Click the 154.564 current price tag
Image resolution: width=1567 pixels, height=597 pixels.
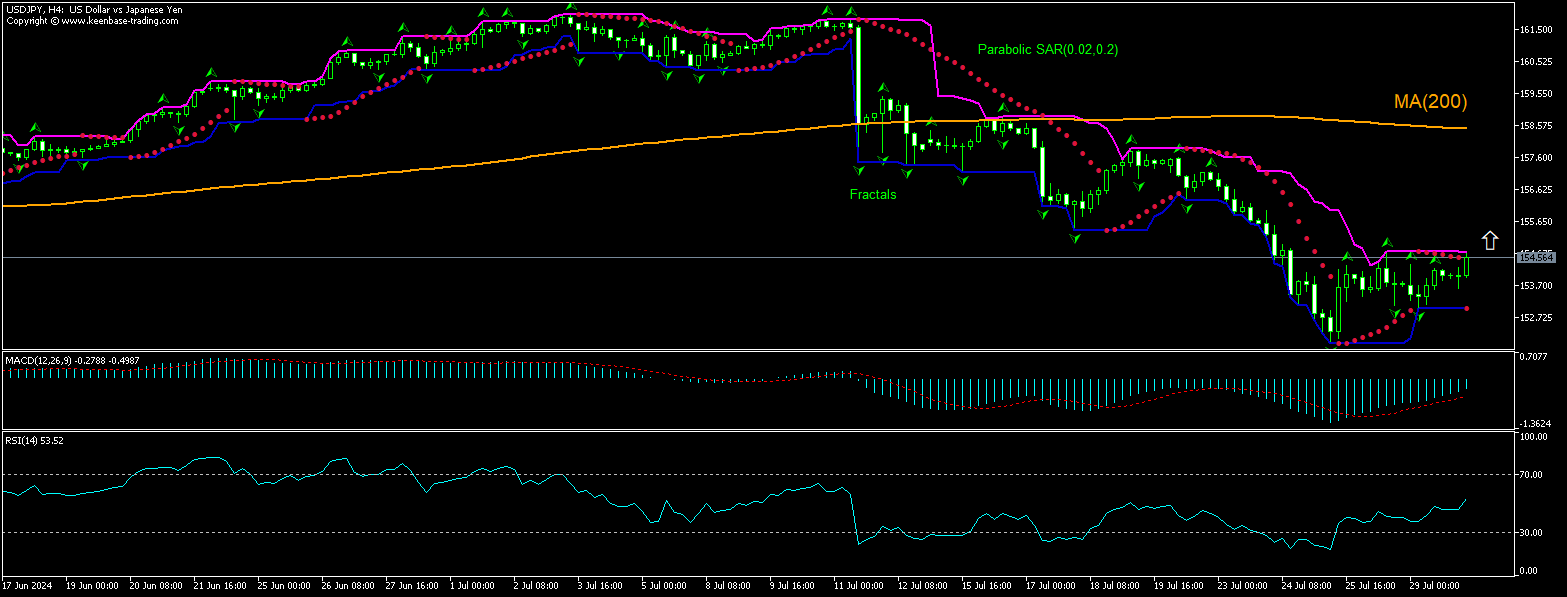click(1535, 257)
